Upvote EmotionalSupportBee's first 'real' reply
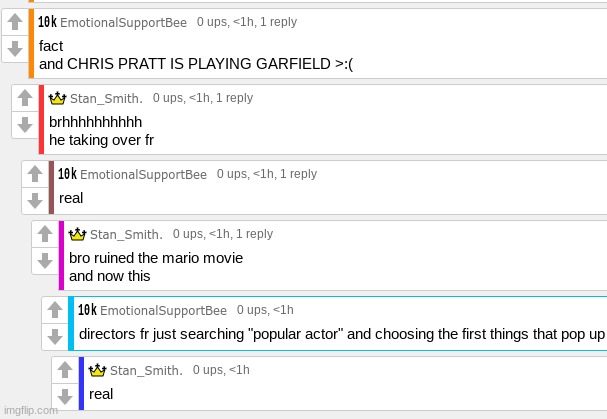This screenshot has height=419, width=607. coord(35,174)
